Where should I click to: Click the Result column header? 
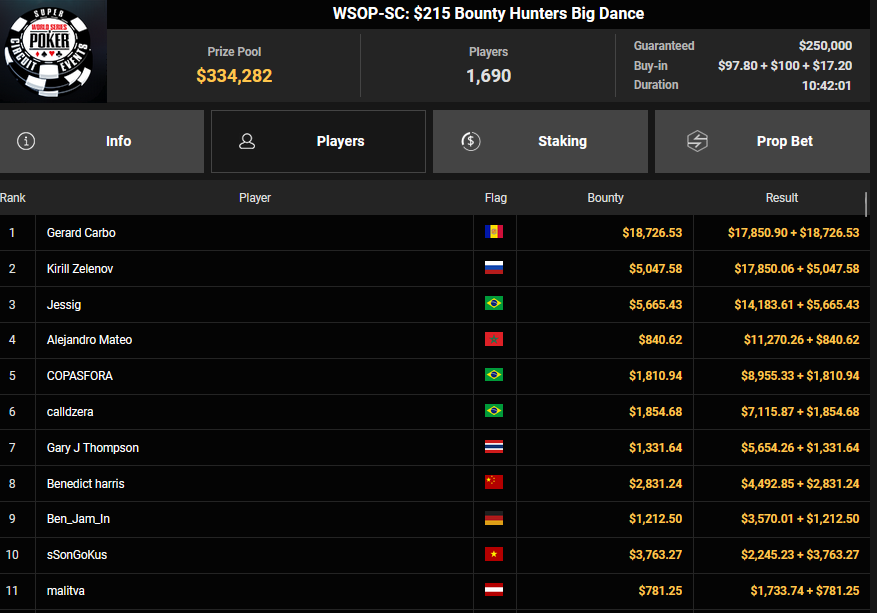781,198
